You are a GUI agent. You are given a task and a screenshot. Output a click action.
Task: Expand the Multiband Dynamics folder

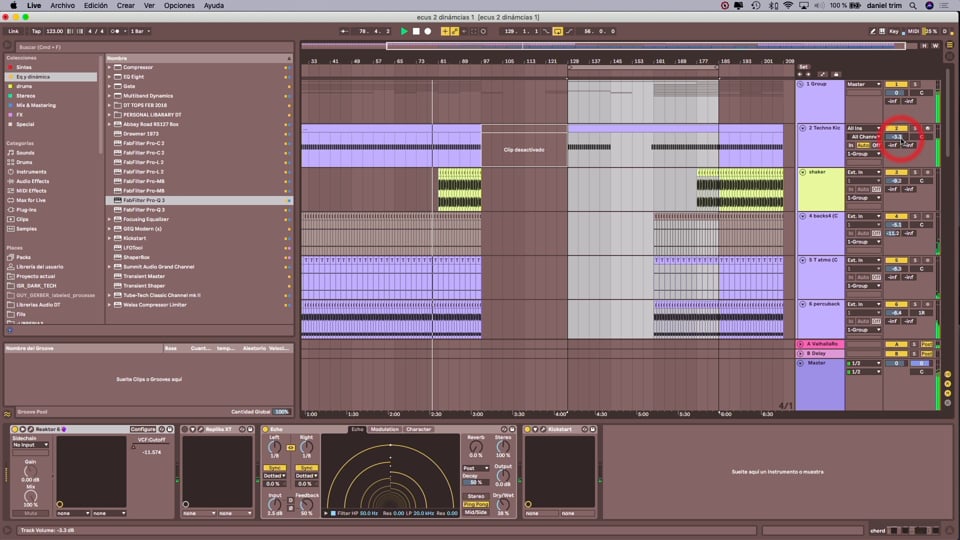[x=110, y=96]
